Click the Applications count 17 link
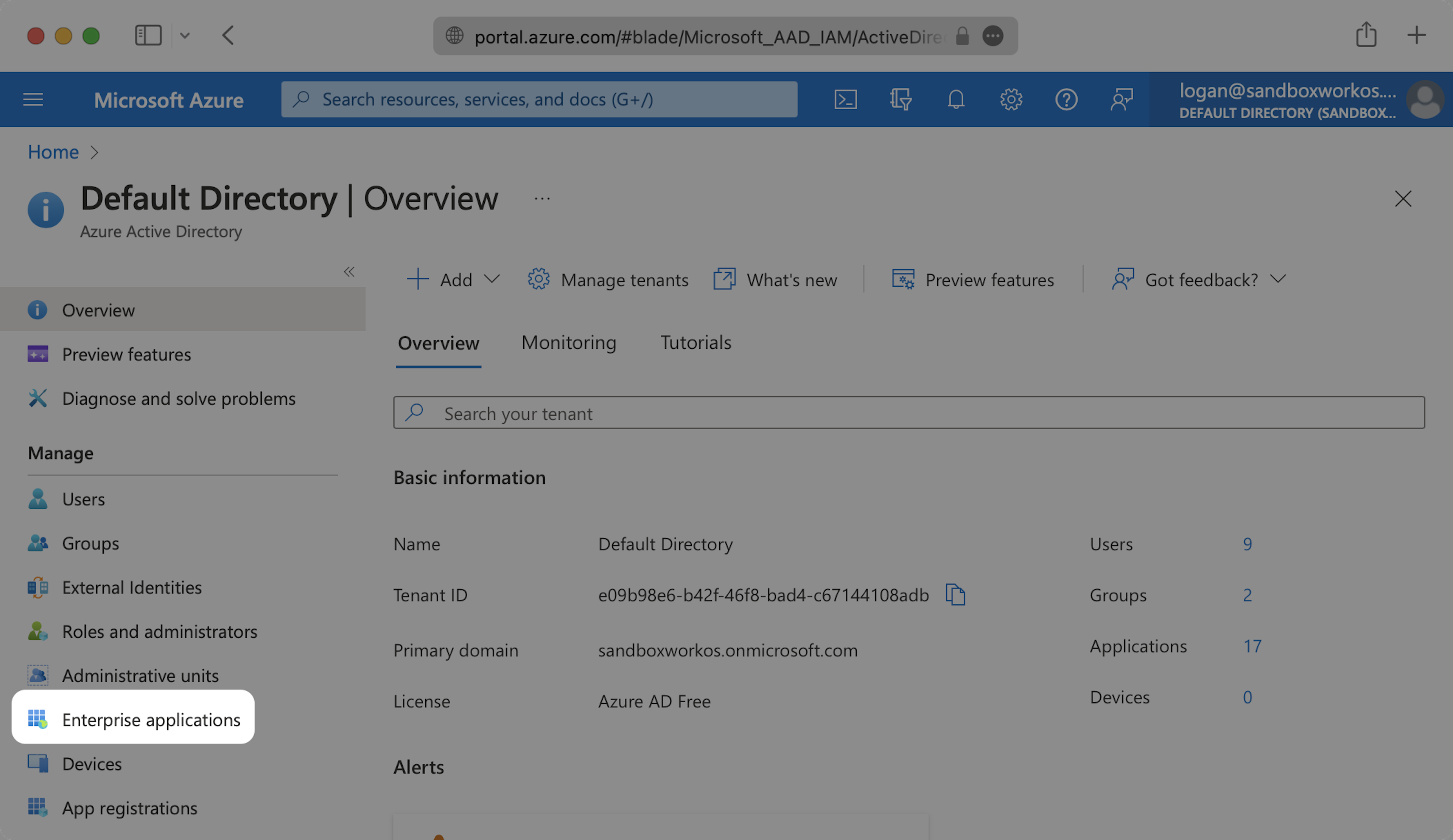The height and width of the screenshot is (840, 1453). pos(1252,646)
